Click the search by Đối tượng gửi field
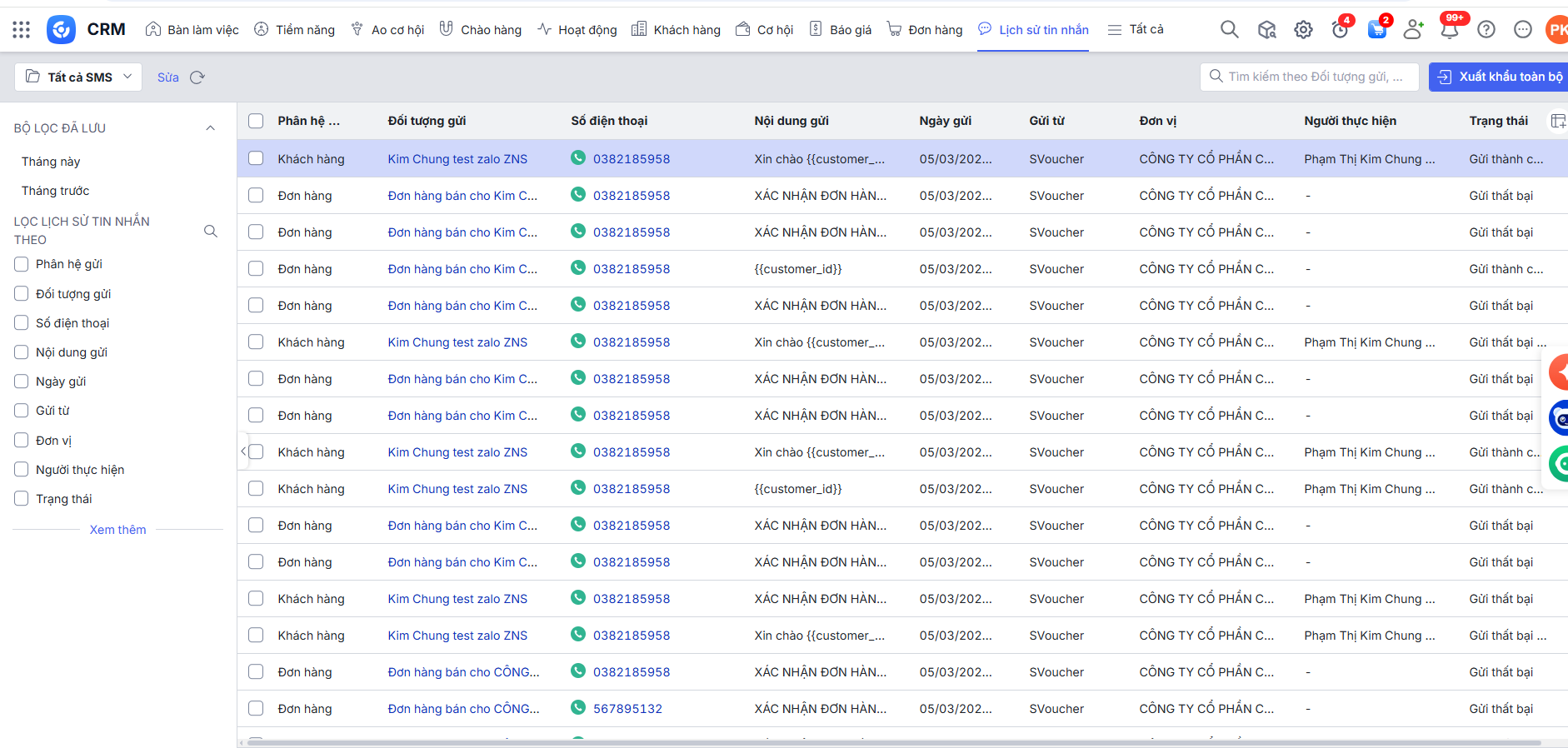 [1314, 77]
